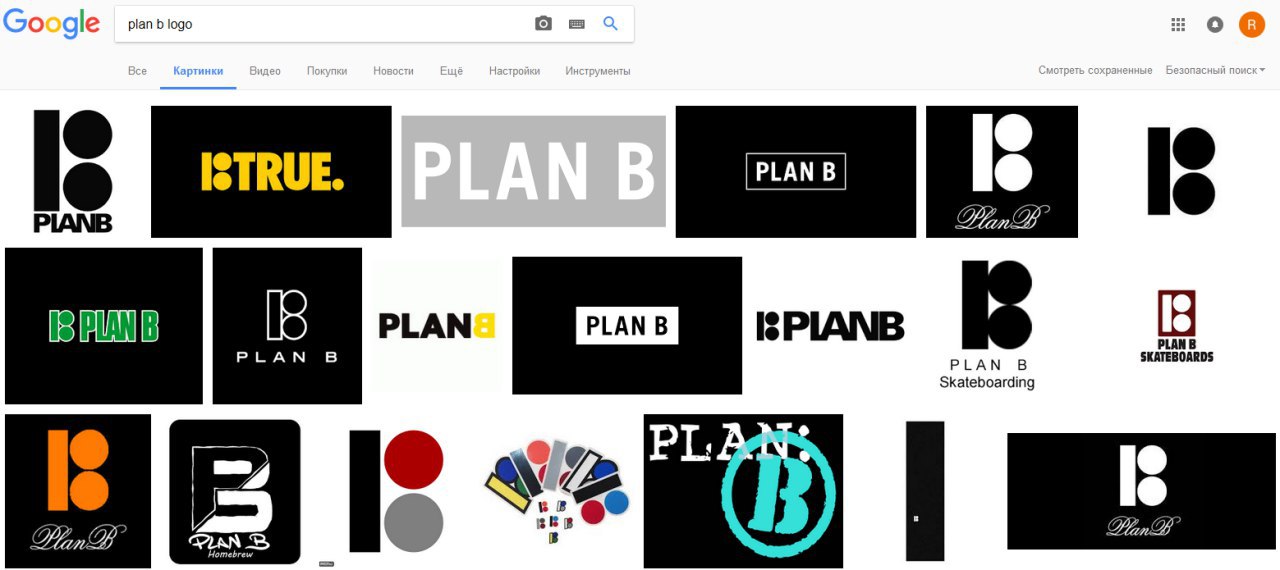Open the Смотреть сохраненные link
Image resolution: width=1280 pixels, height=570 pixels.
click(1095, 71)
